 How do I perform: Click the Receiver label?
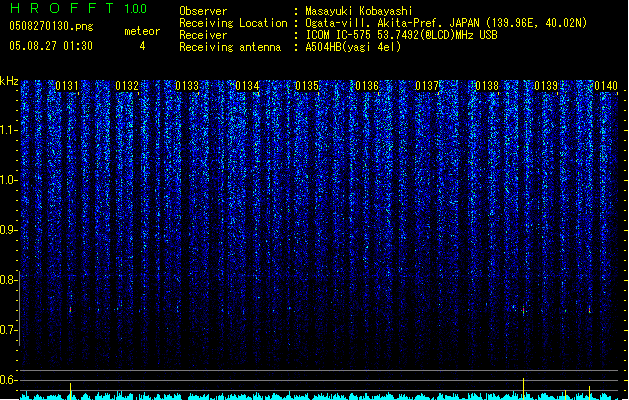203,35
